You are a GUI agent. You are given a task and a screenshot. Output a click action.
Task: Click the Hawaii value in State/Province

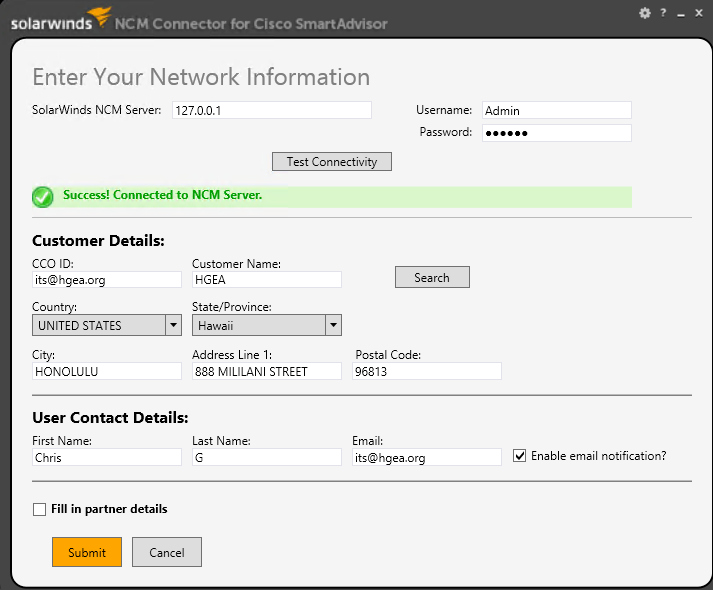point(216,325)
